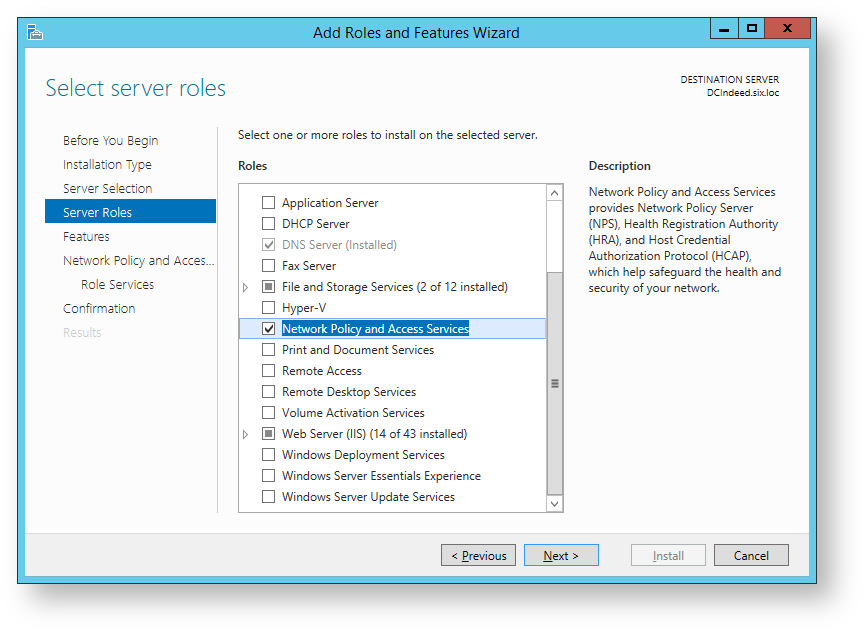
Task: Go back with the Previous button
Action: [x=478, y=556]
